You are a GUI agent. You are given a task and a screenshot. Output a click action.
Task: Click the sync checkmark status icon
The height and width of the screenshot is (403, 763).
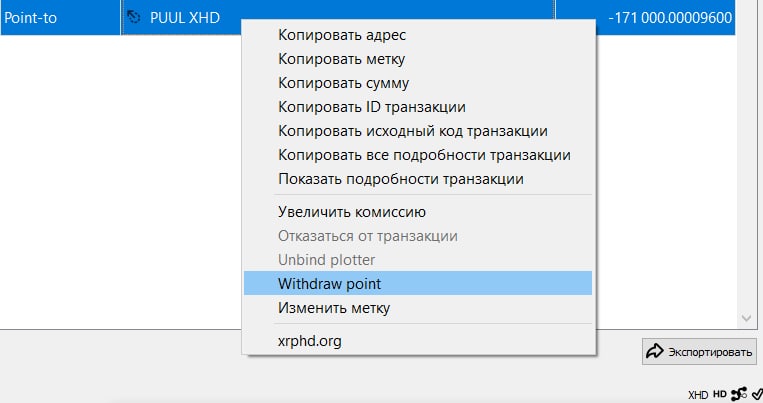point(755,394)
